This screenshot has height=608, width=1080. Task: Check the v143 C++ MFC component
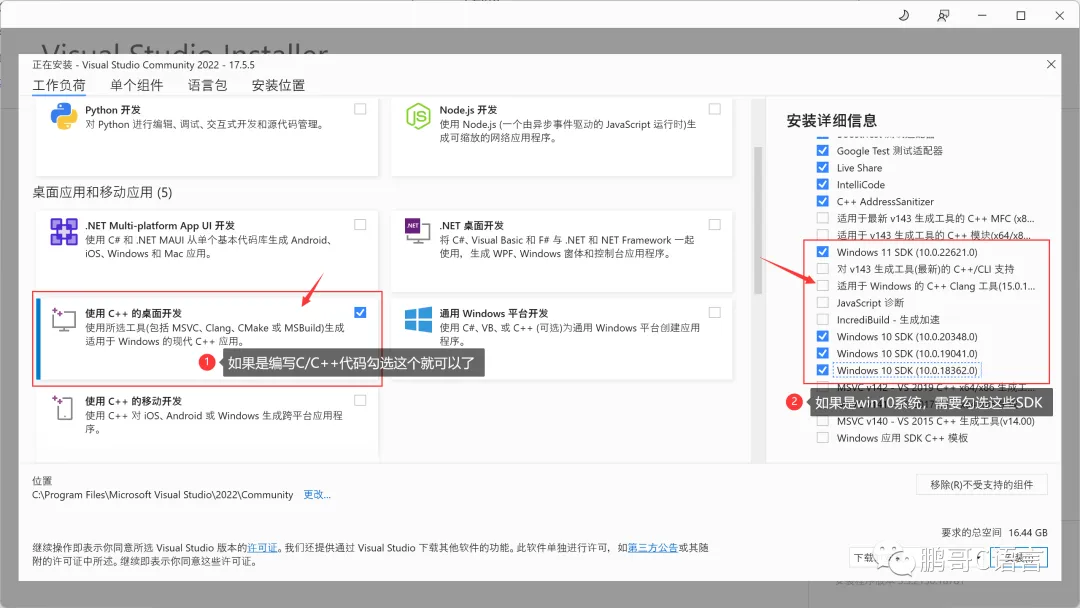pos(822,218)
